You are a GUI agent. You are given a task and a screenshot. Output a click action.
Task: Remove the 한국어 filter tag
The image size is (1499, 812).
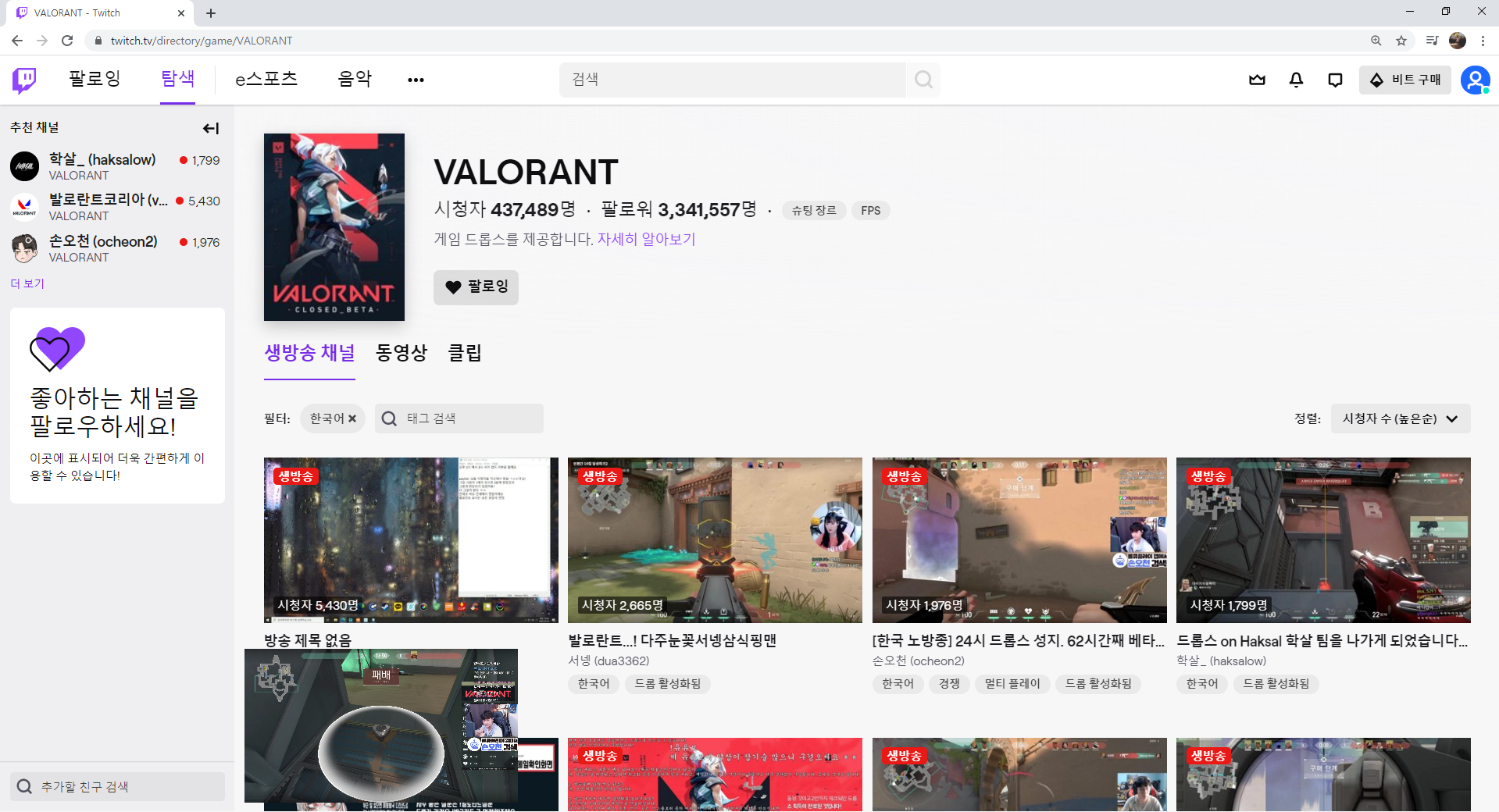click(352, 418)
